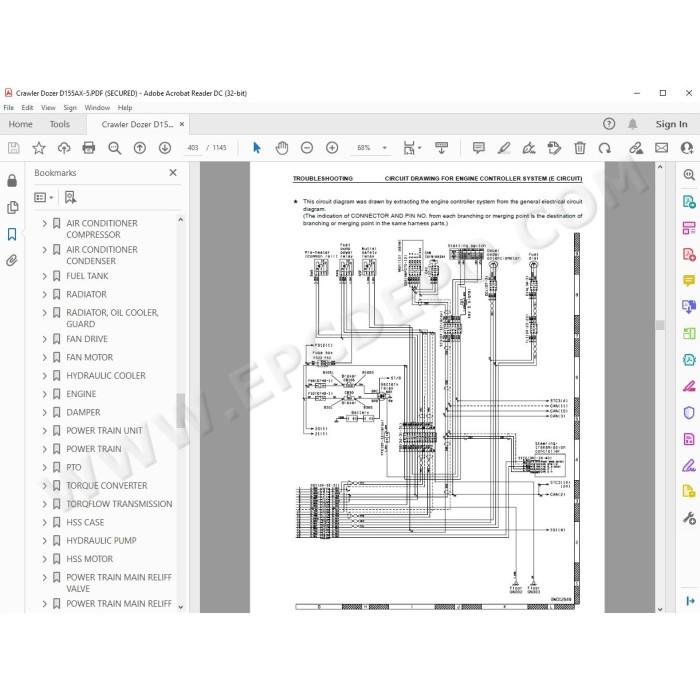Add bookmark star to file

point(39,148)
